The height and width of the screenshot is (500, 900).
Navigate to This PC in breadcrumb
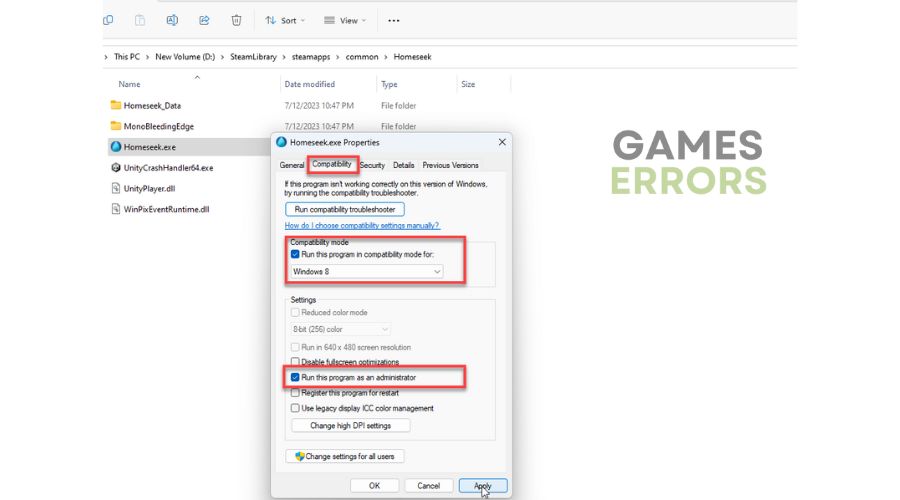pyautogui.click(x=127, y=57)
